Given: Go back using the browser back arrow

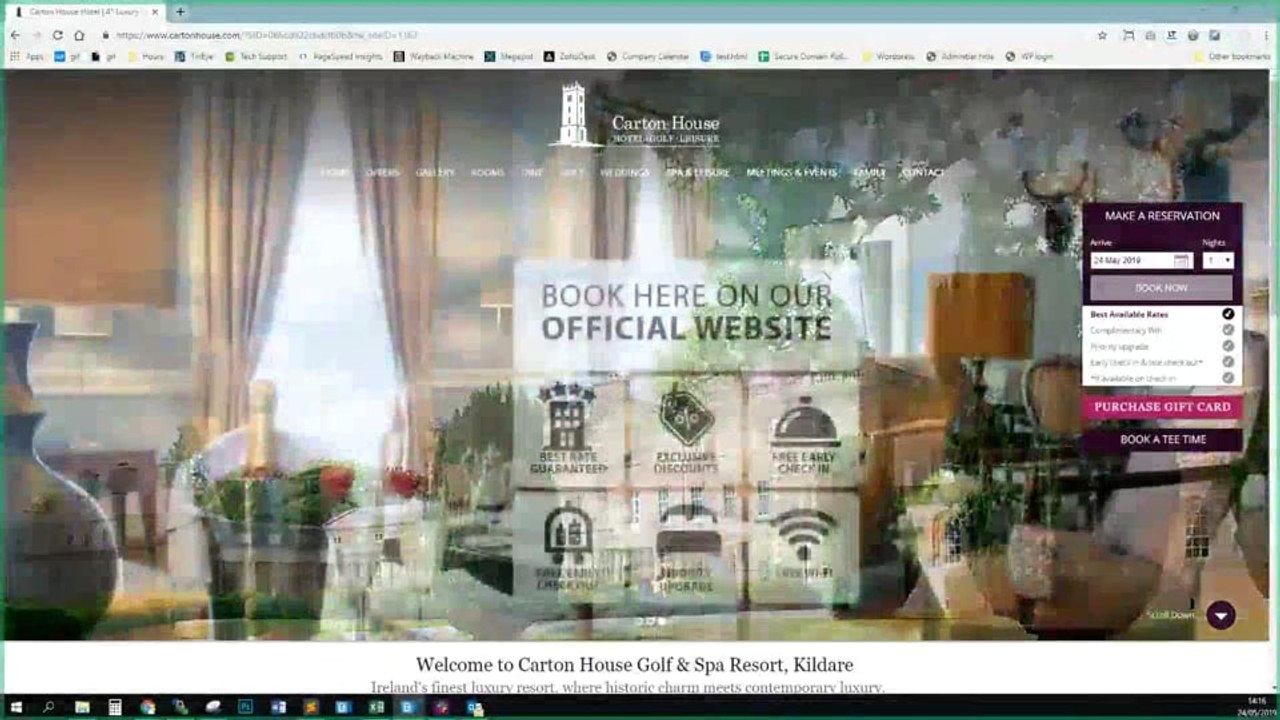Looking at the screenshot, I should point(15,35).
